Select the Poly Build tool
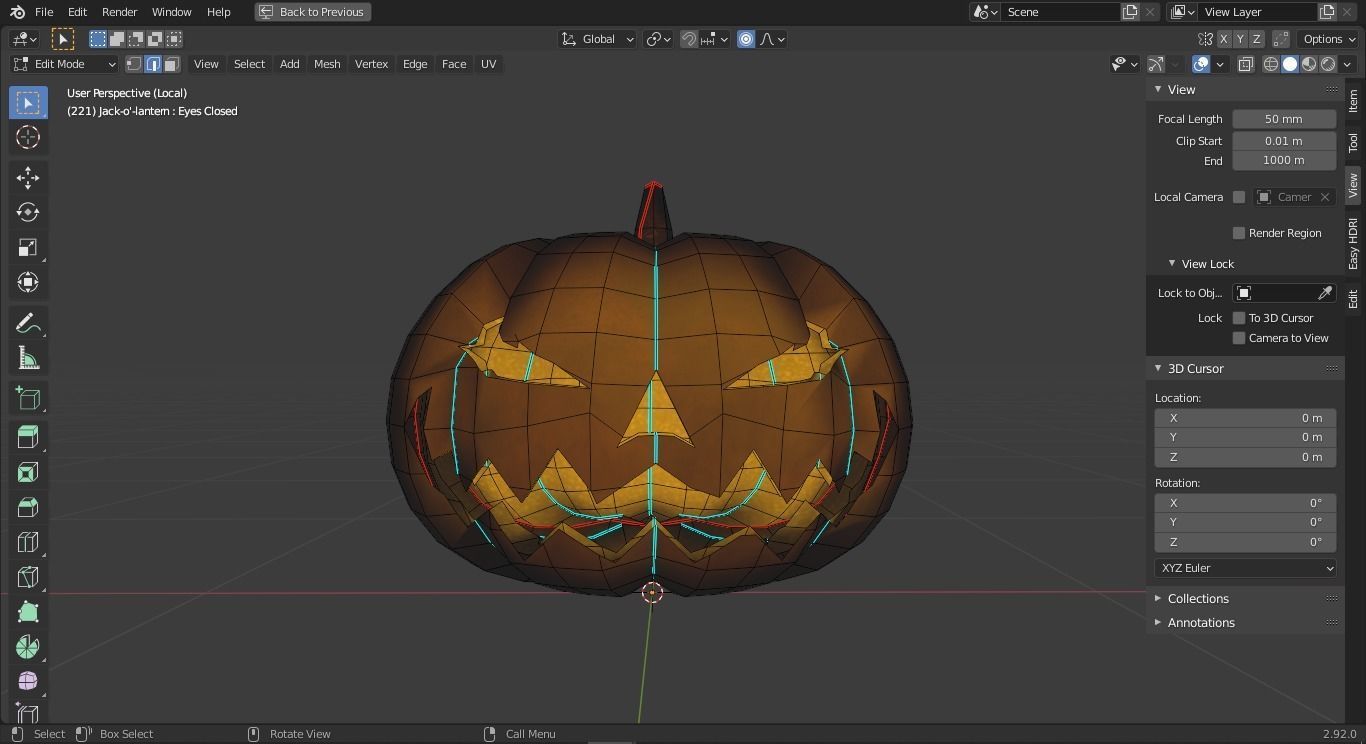This screenshot has width=1366, height=744. (x=28, y=612)
